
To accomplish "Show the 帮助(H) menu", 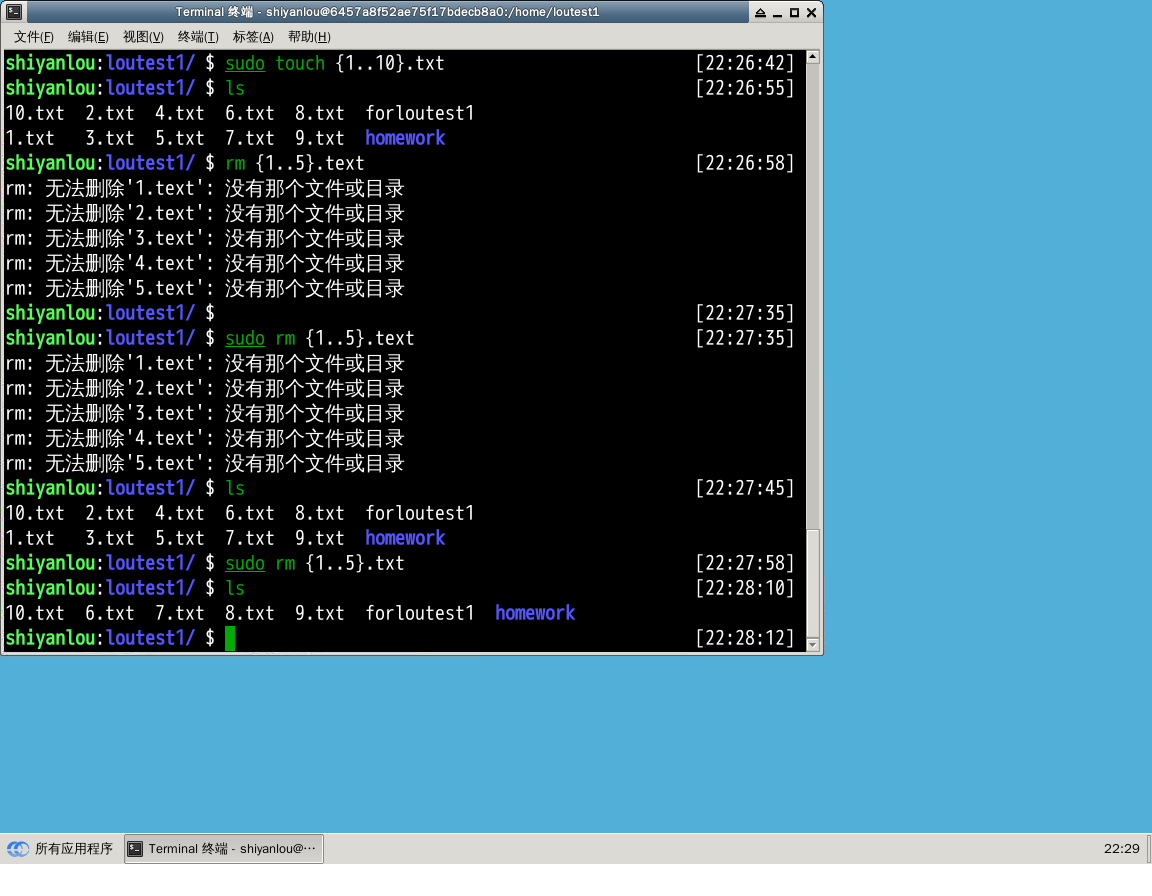I will (309, 37).
